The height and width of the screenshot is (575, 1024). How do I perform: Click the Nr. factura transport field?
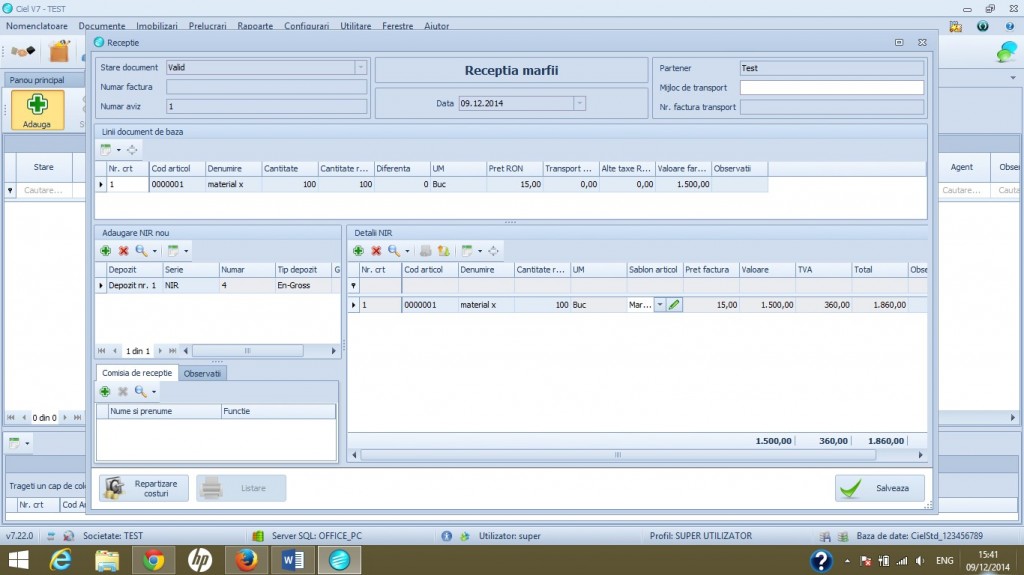(x=831, y=107)
